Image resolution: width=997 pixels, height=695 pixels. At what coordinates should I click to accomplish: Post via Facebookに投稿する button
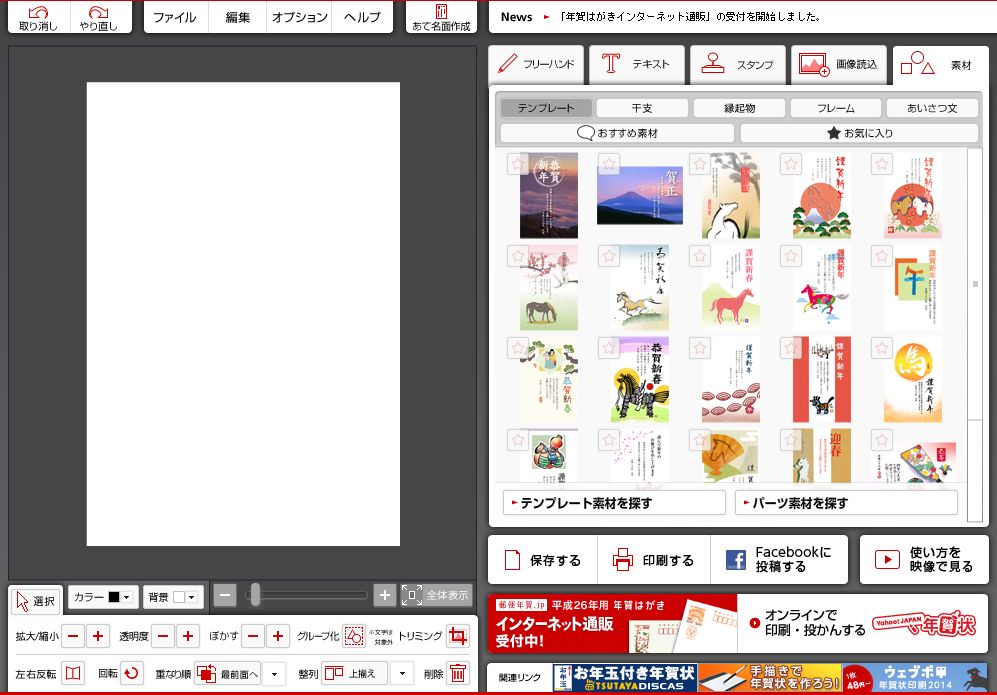pos(779,560)
